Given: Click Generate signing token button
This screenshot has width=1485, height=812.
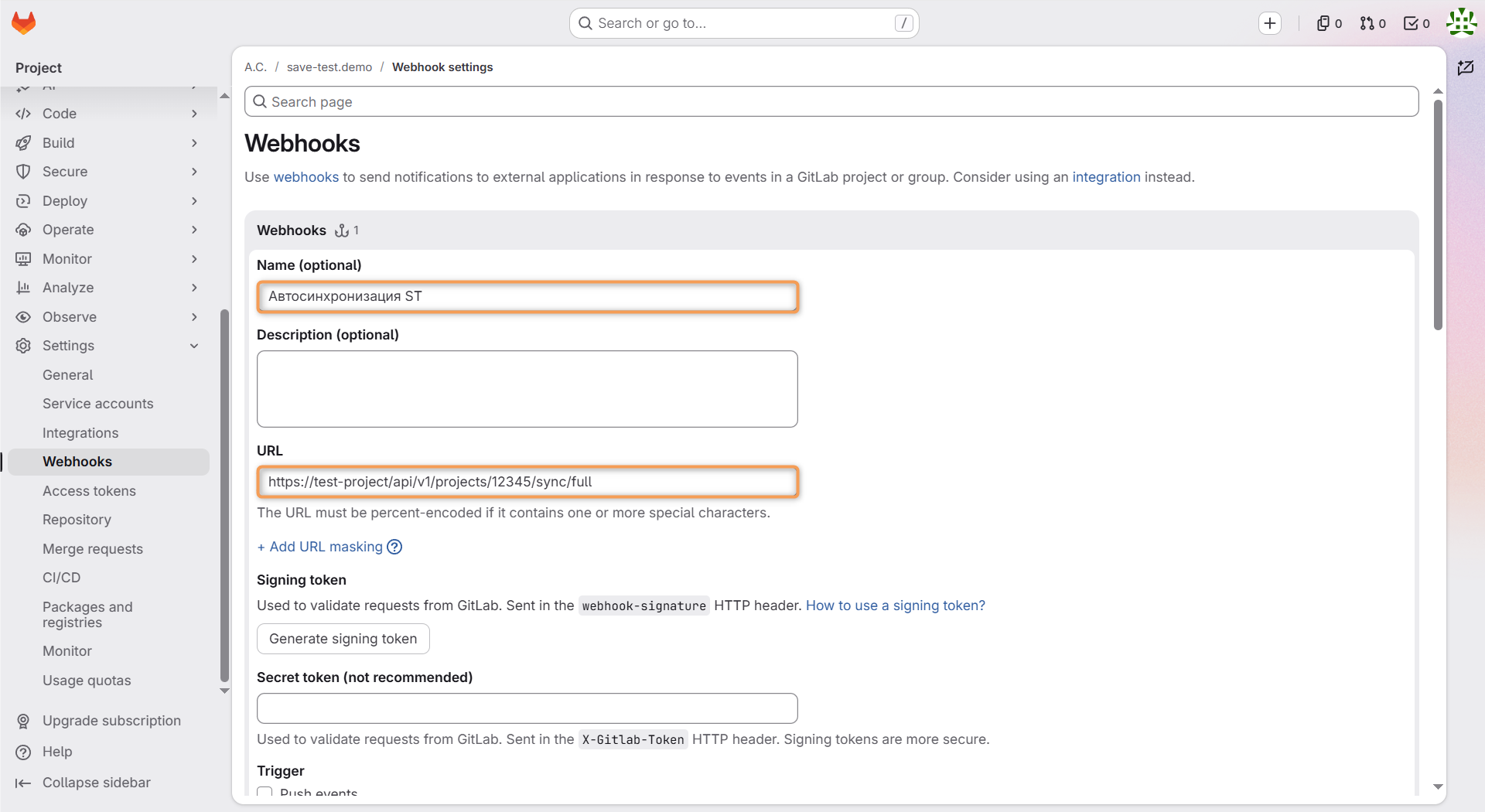Looking at the screenshot, I should coord(343,639).
